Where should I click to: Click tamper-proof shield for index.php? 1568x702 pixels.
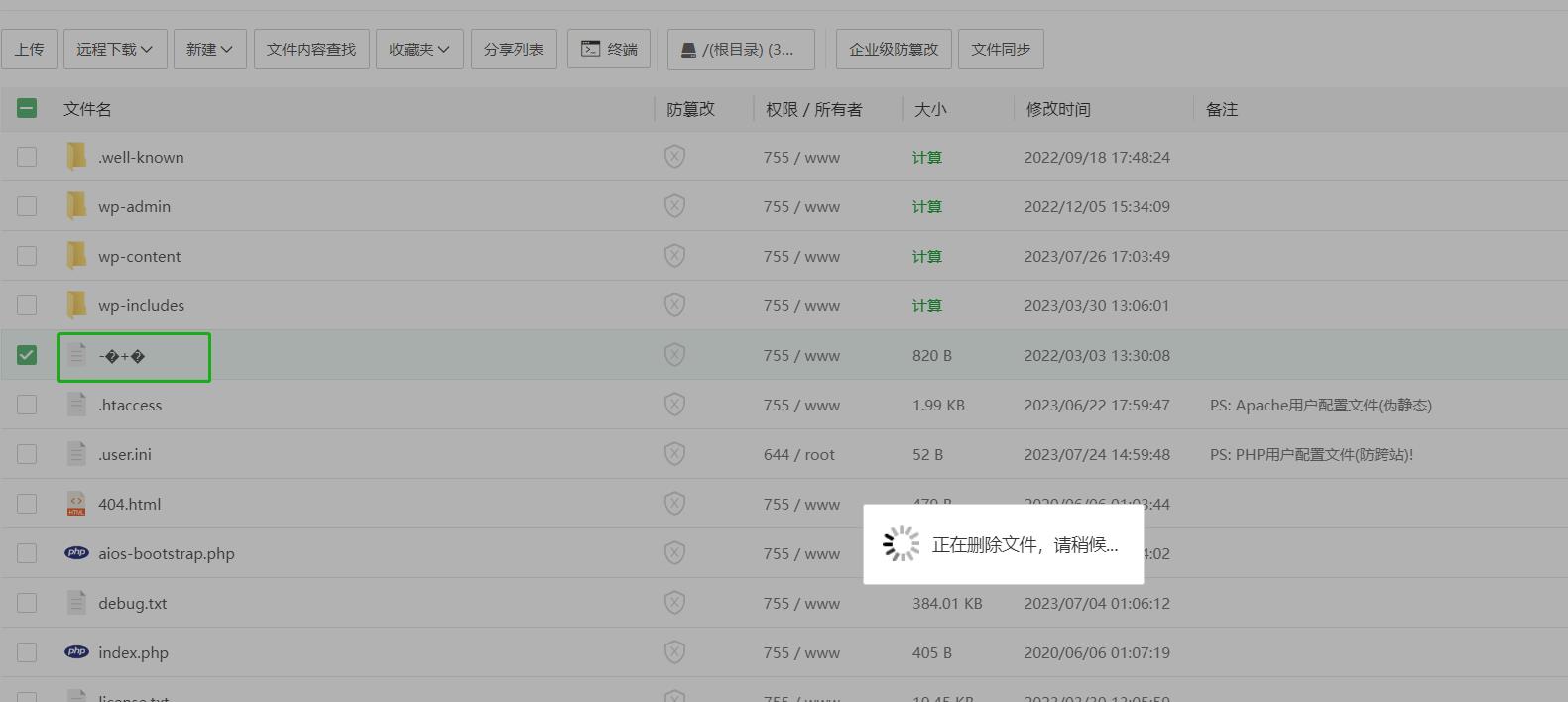click(x=674, y=652)
